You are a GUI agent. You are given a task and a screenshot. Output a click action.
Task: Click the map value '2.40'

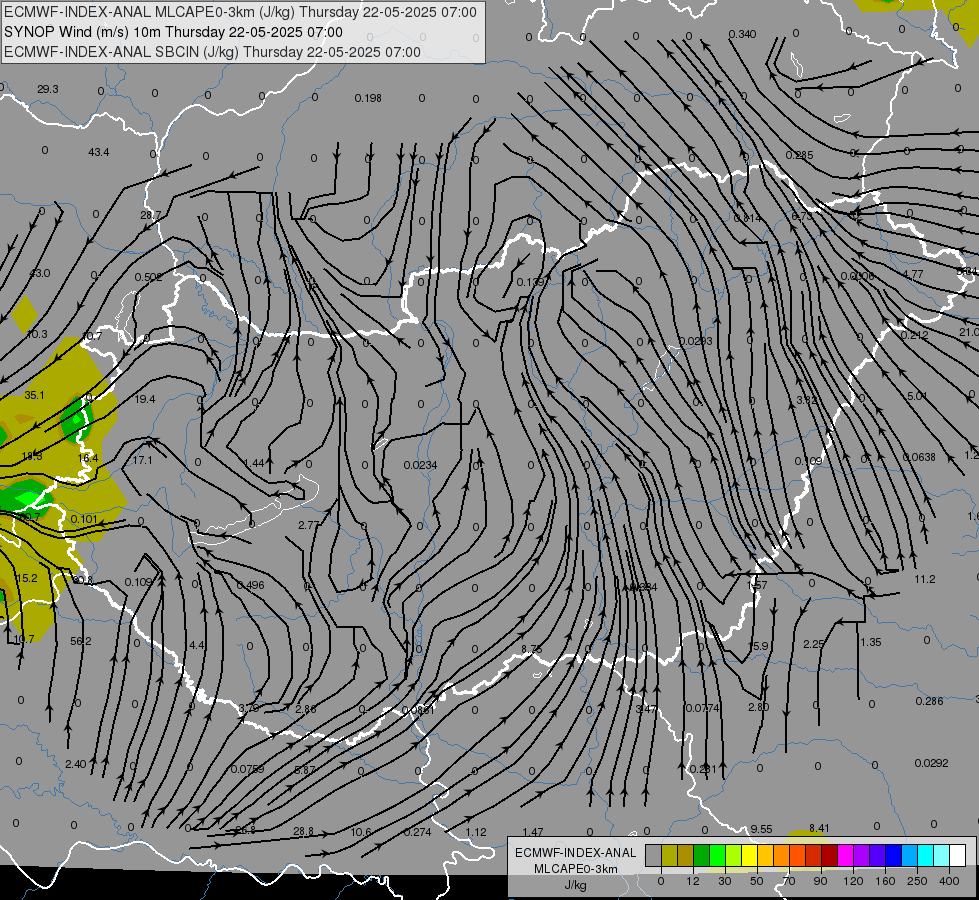(76, 764)
